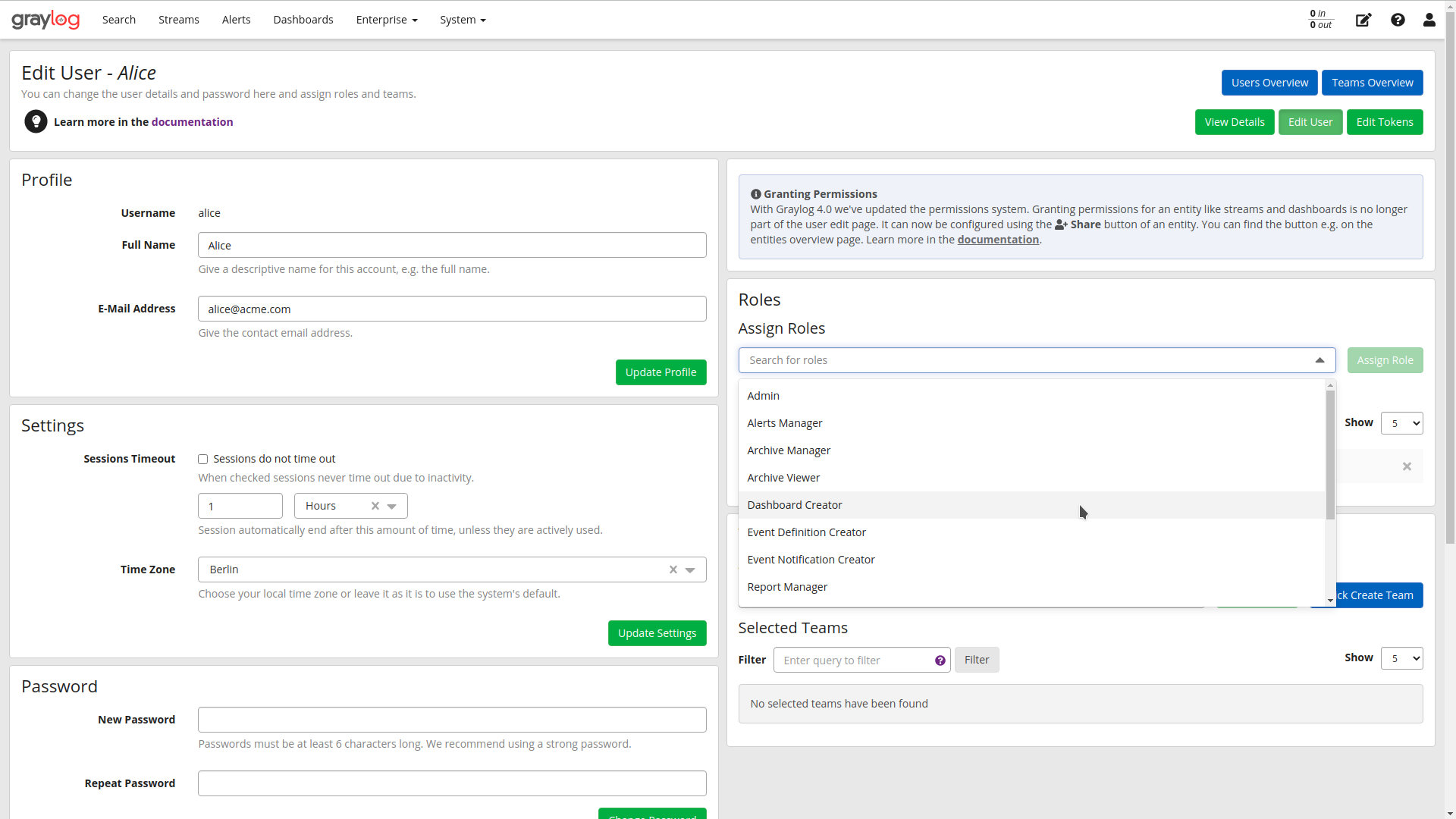Open the help question mark icon
Screen dimensions: 1456x819
point(1398,20)
